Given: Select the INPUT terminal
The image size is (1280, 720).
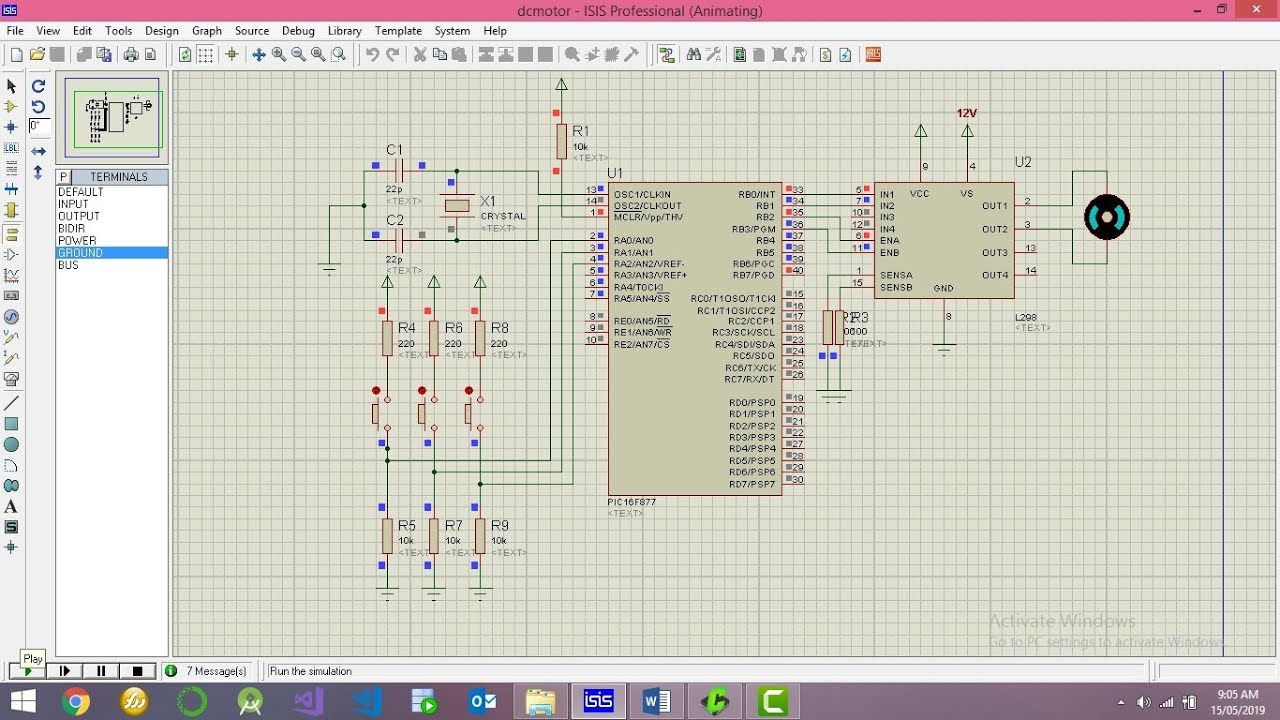Looking at the screenshot, I should pyautogui.click(x=112, y=204).
